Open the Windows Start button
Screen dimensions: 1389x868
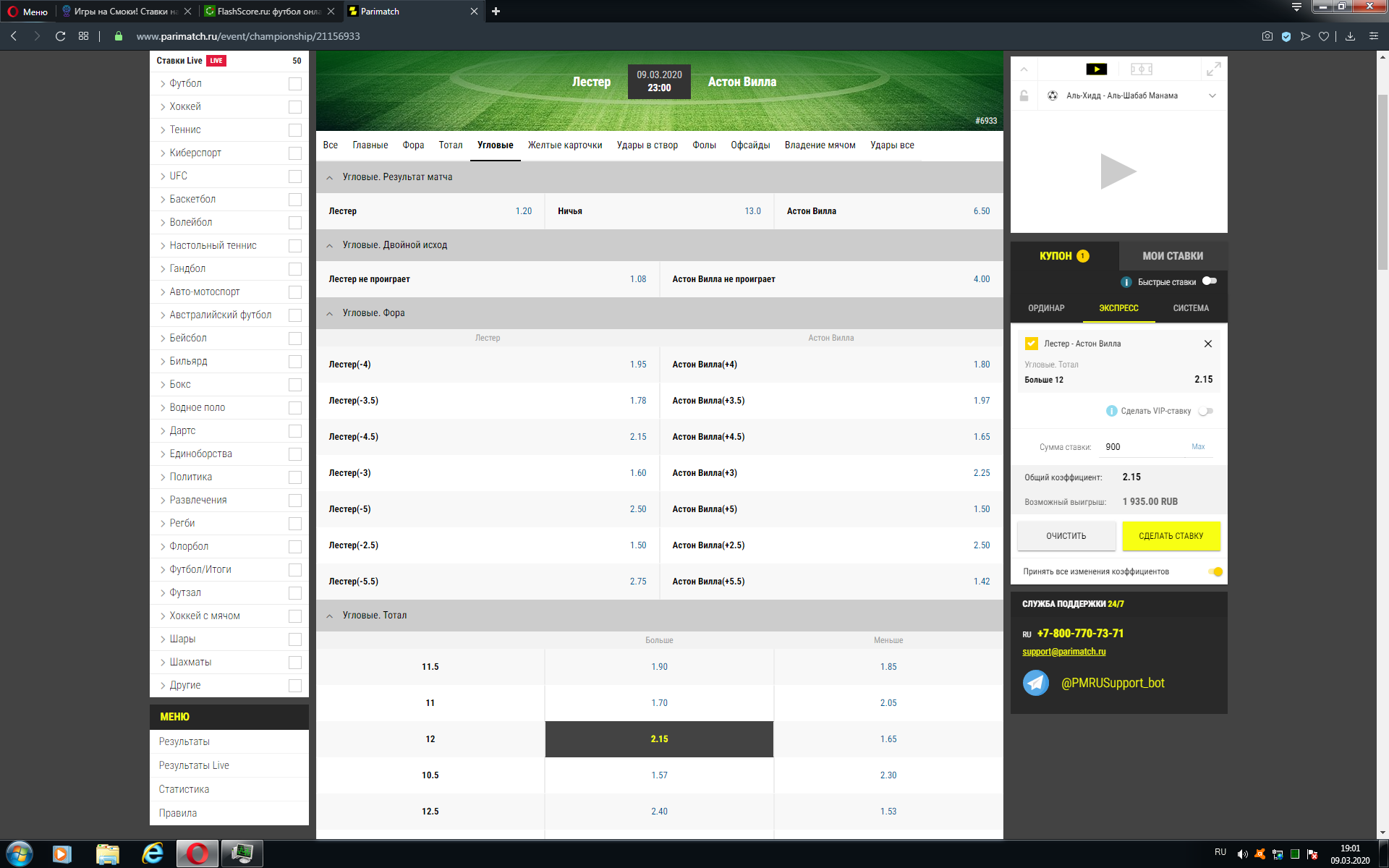coord(20,854)
